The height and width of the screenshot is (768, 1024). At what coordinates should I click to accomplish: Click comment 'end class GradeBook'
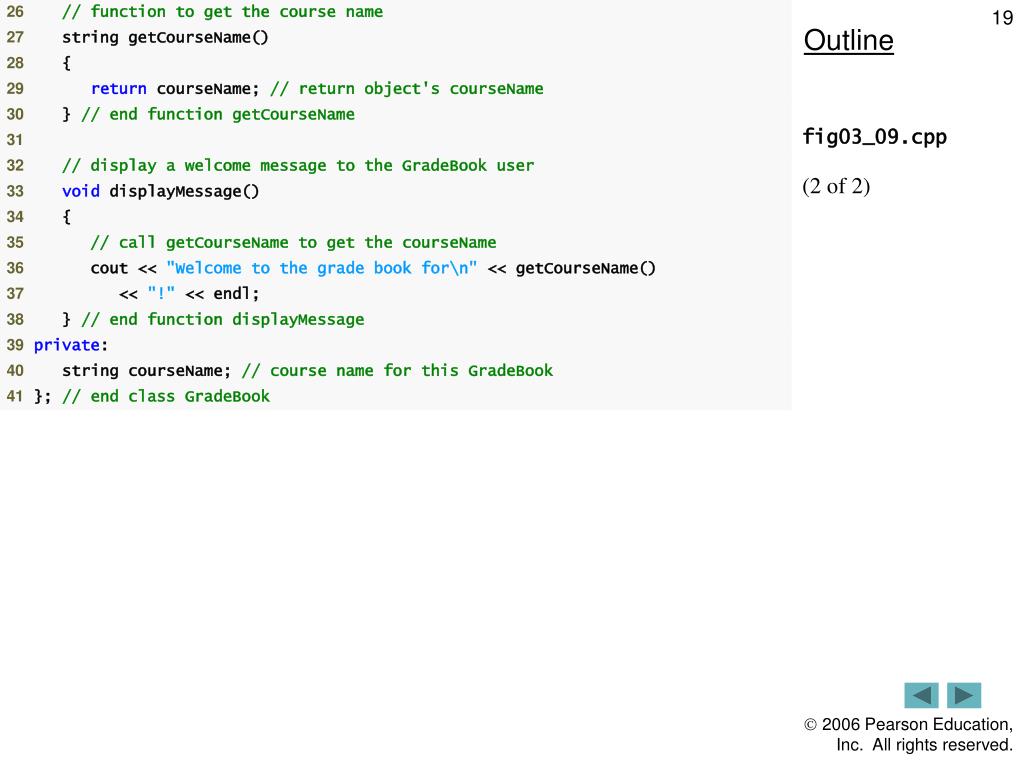coord(166,396)
